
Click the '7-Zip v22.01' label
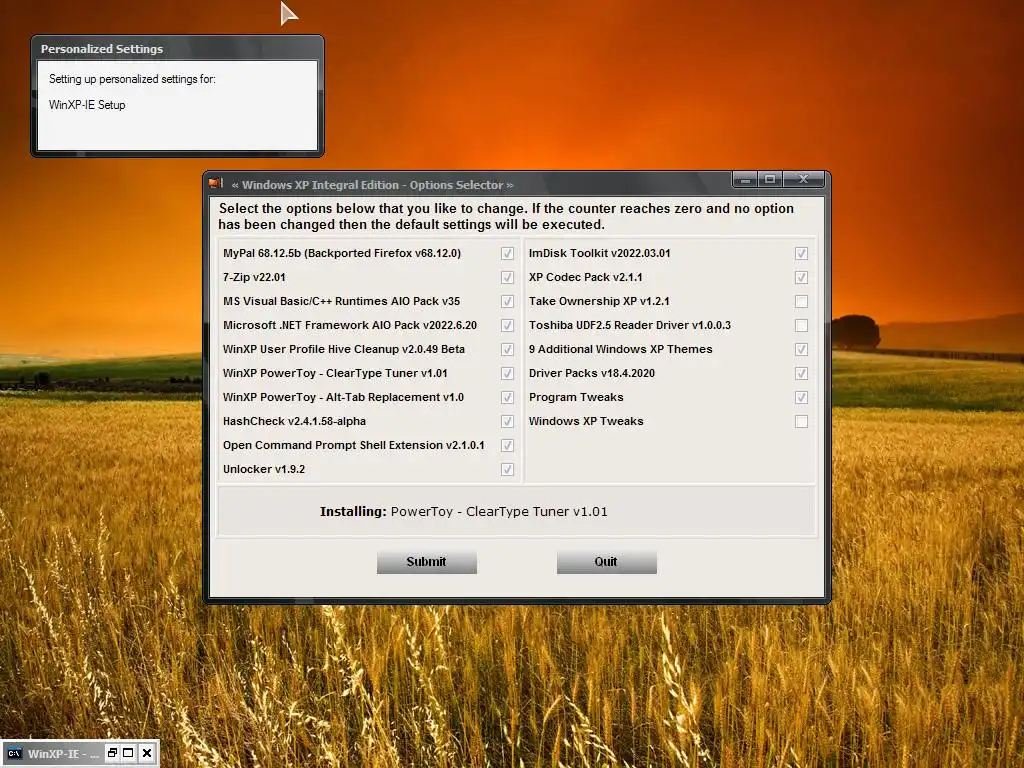click(254, 278)
